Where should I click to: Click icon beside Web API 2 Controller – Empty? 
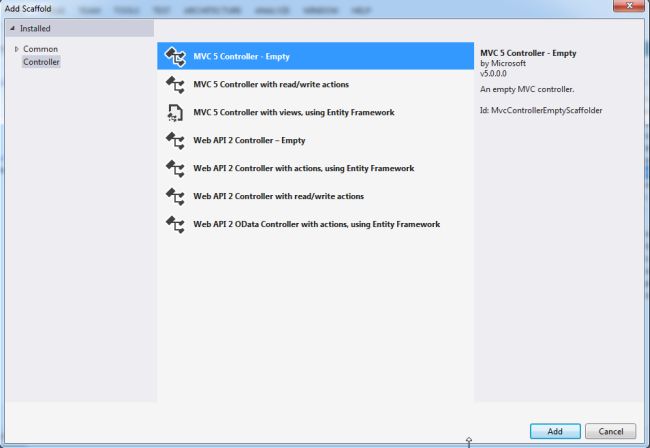[x=175, y=140]
